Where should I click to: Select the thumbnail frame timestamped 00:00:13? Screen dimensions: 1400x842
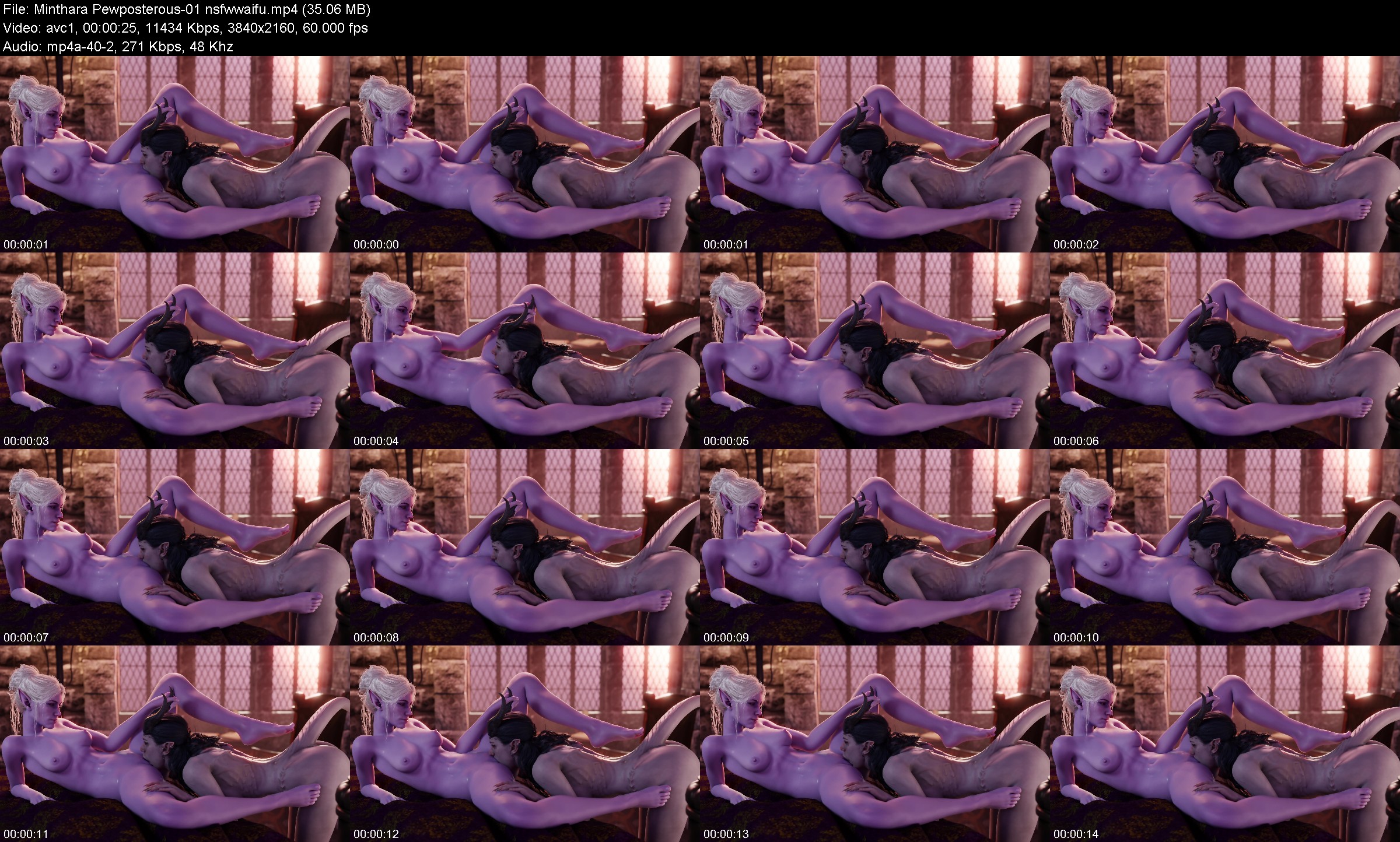[x=875, y=743]
